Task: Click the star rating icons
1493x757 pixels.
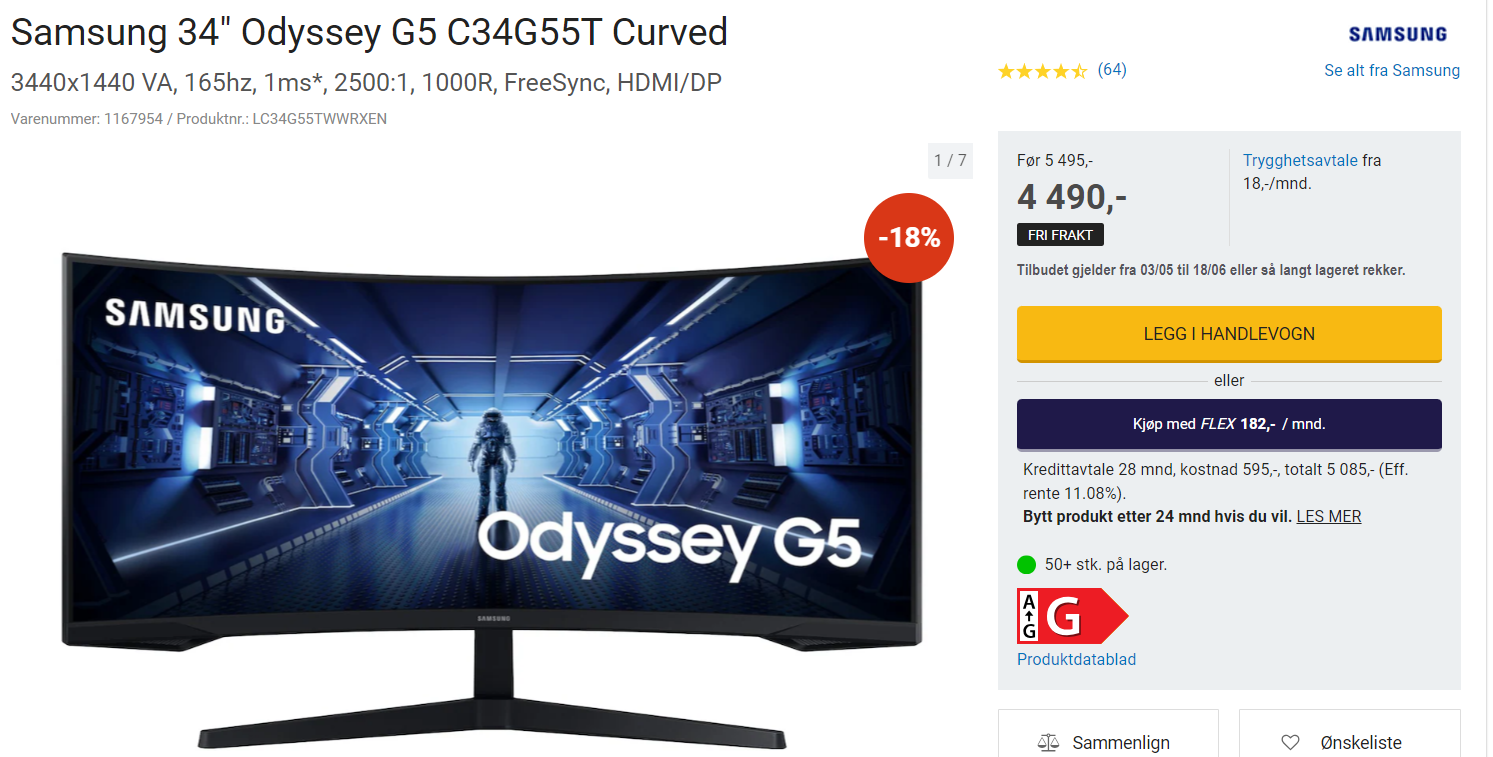Action: (1043, 71)
